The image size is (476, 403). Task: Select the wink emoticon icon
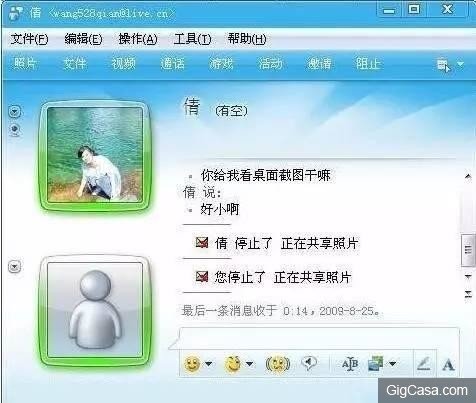[x=233, y=363]
